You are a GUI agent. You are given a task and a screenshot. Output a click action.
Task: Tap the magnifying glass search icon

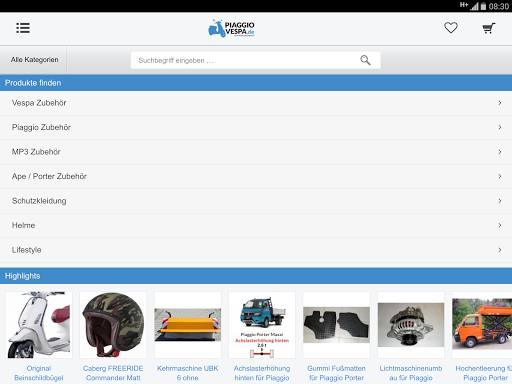pos(365,60)
